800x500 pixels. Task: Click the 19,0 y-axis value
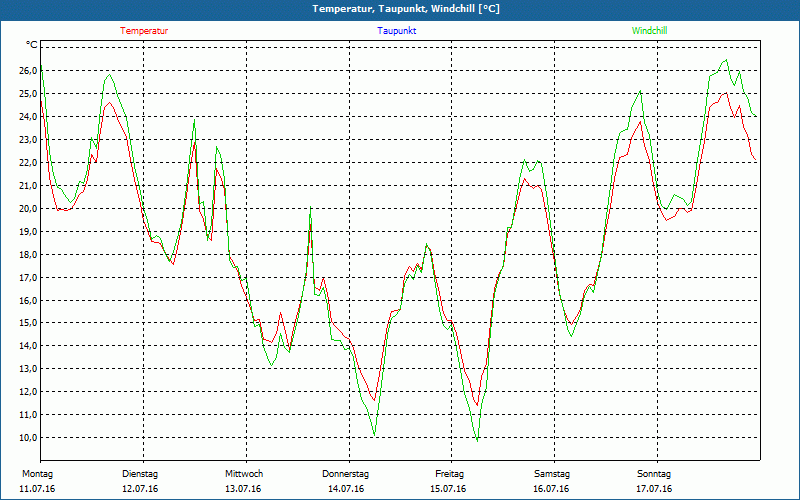29,231
